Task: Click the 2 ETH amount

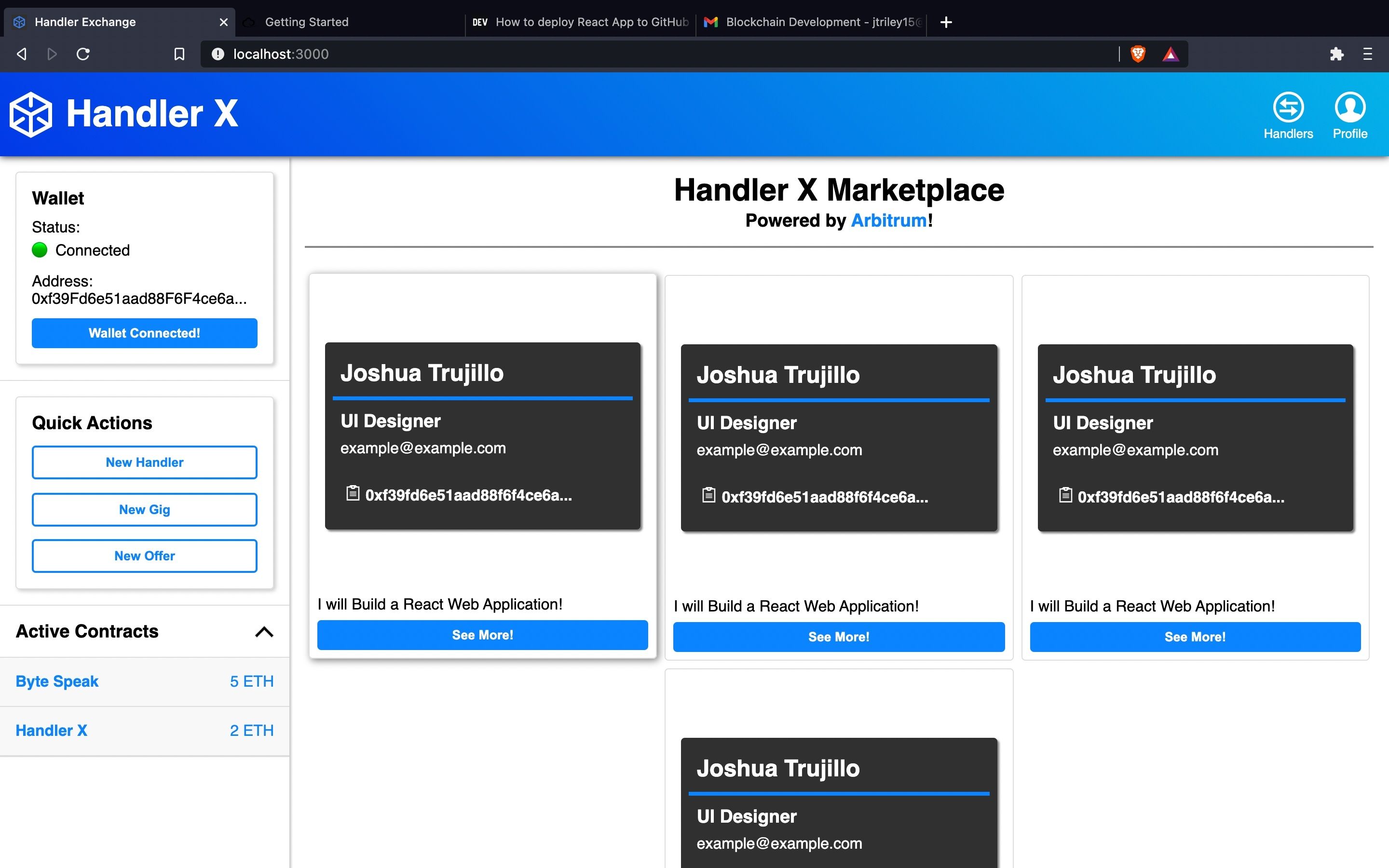Action: (251, 731)
